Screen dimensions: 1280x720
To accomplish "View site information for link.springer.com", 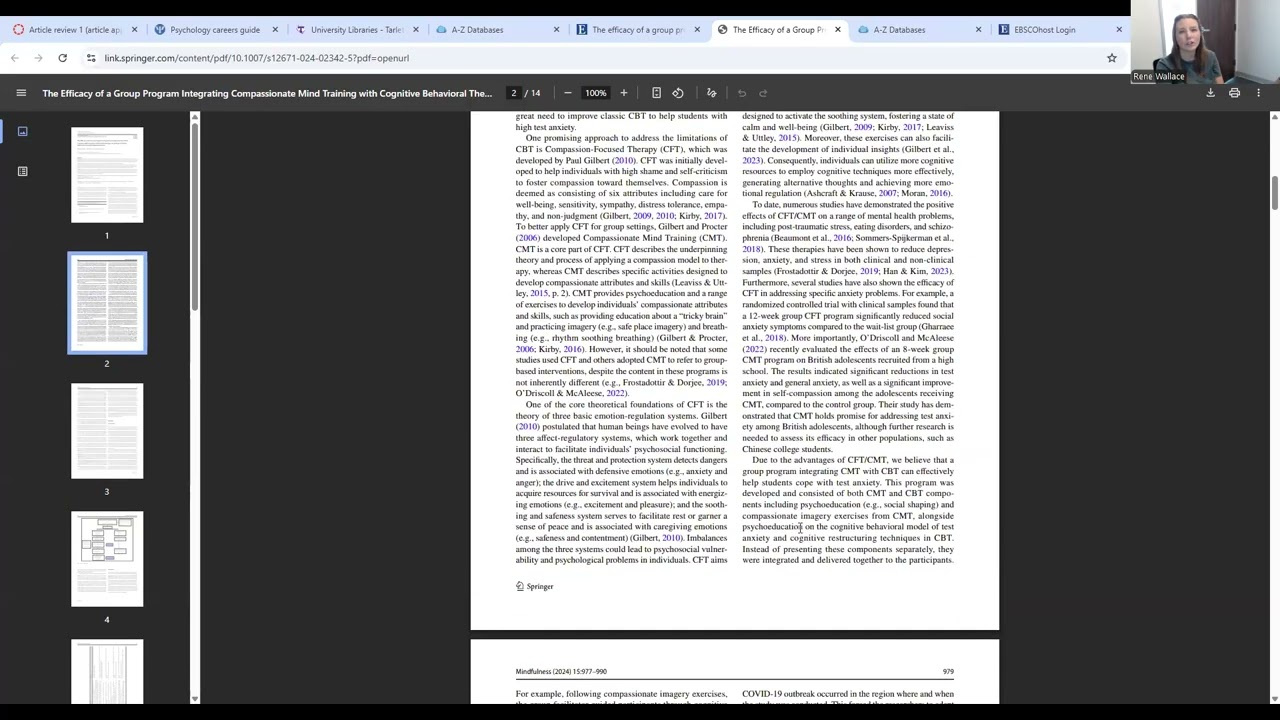I will click(x=91, y=58).
